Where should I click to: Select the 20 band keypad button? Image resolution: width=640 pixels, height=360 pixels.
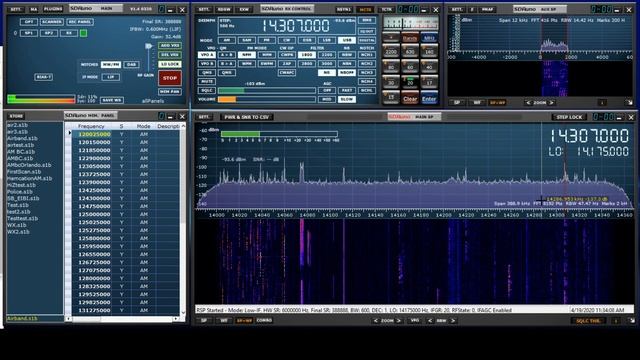(x=410, y=82)
